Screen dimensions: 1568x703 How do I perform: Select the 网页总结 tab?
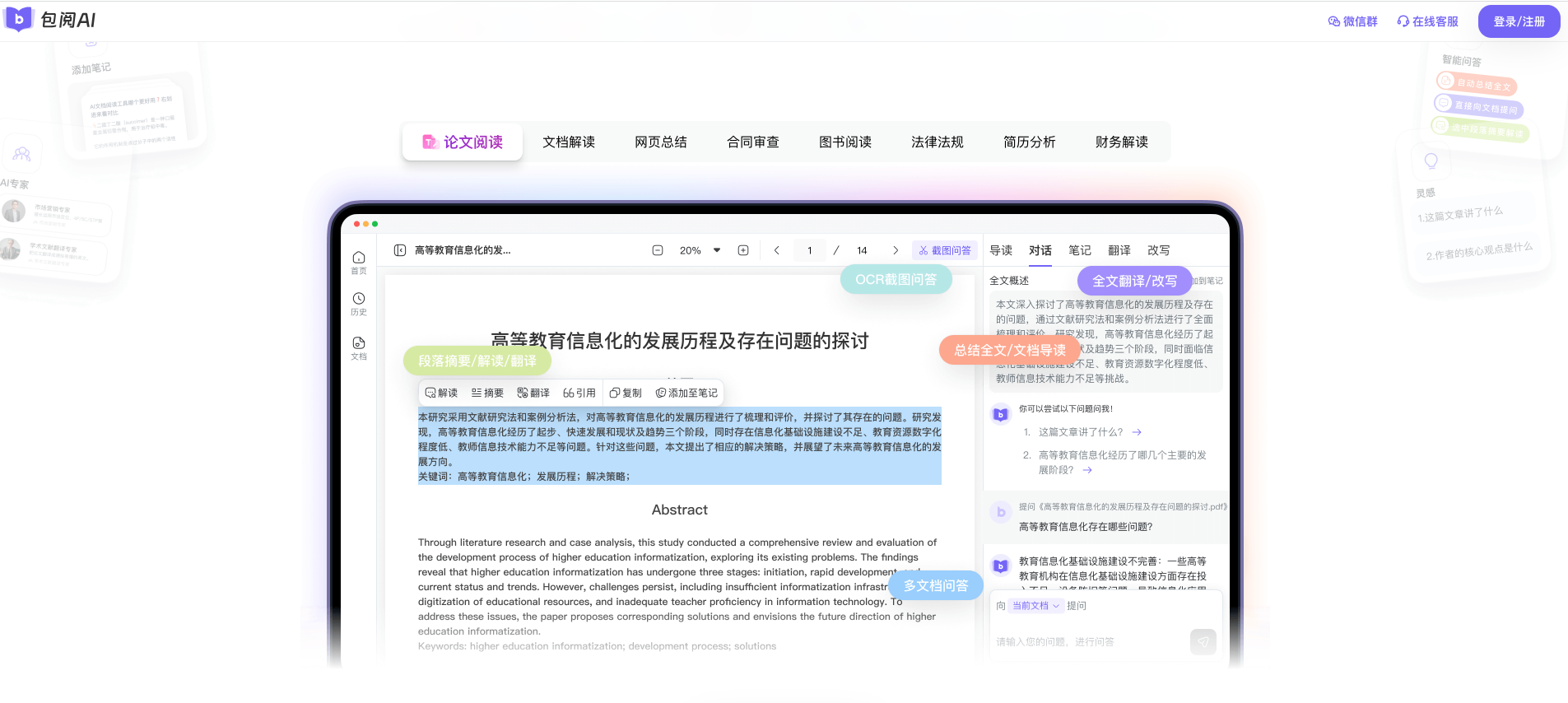661,142
